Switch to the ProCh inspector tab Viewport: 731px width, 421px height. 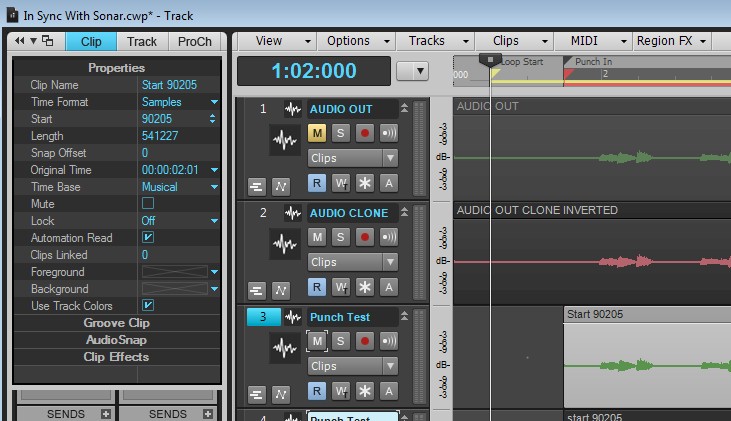[195, 41]
